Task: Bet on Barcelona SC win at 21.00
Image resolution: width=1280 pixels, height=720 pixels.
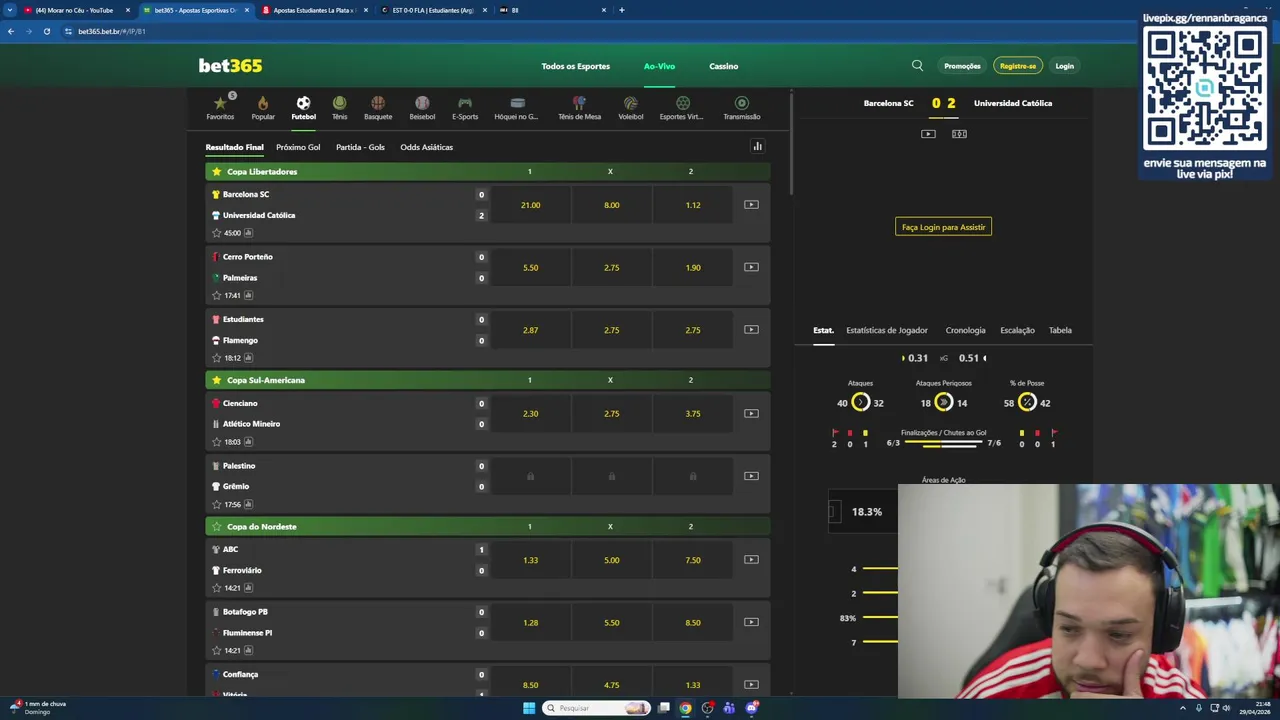Action: click(x=530, y=205)
